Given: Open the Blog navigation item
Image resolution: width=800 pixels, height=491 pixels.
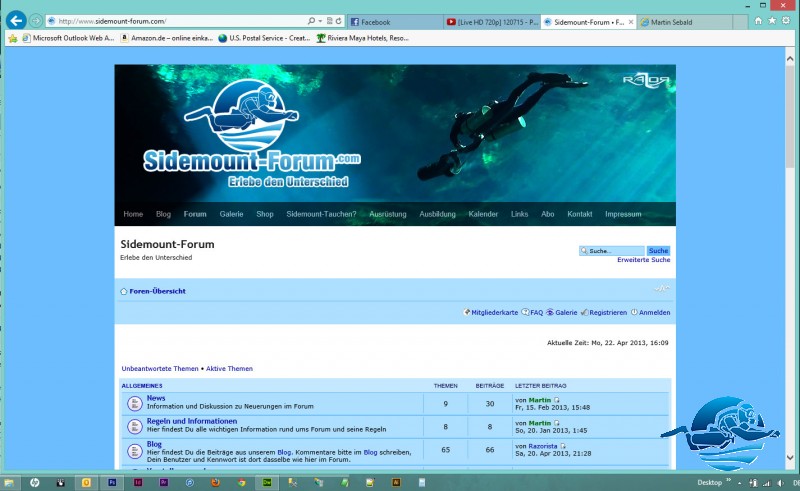Looking at the screenshot, I should [163, 214].
